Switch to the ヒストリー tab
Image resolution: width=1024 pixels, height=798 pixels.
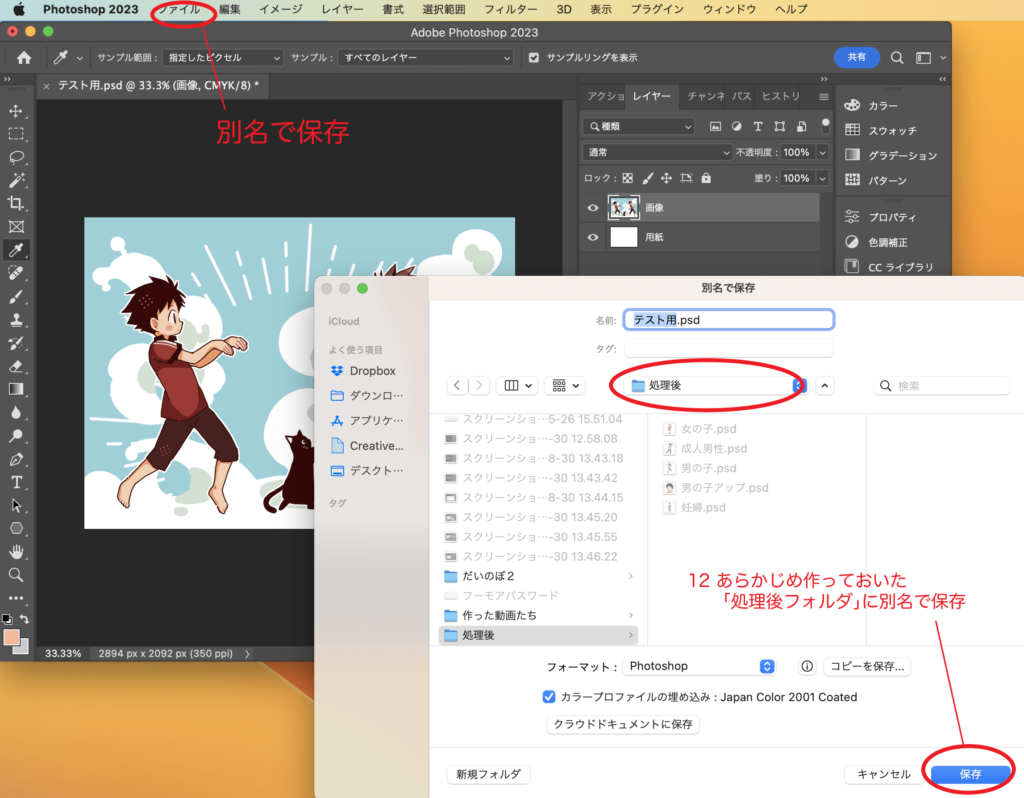pos(780,96)
